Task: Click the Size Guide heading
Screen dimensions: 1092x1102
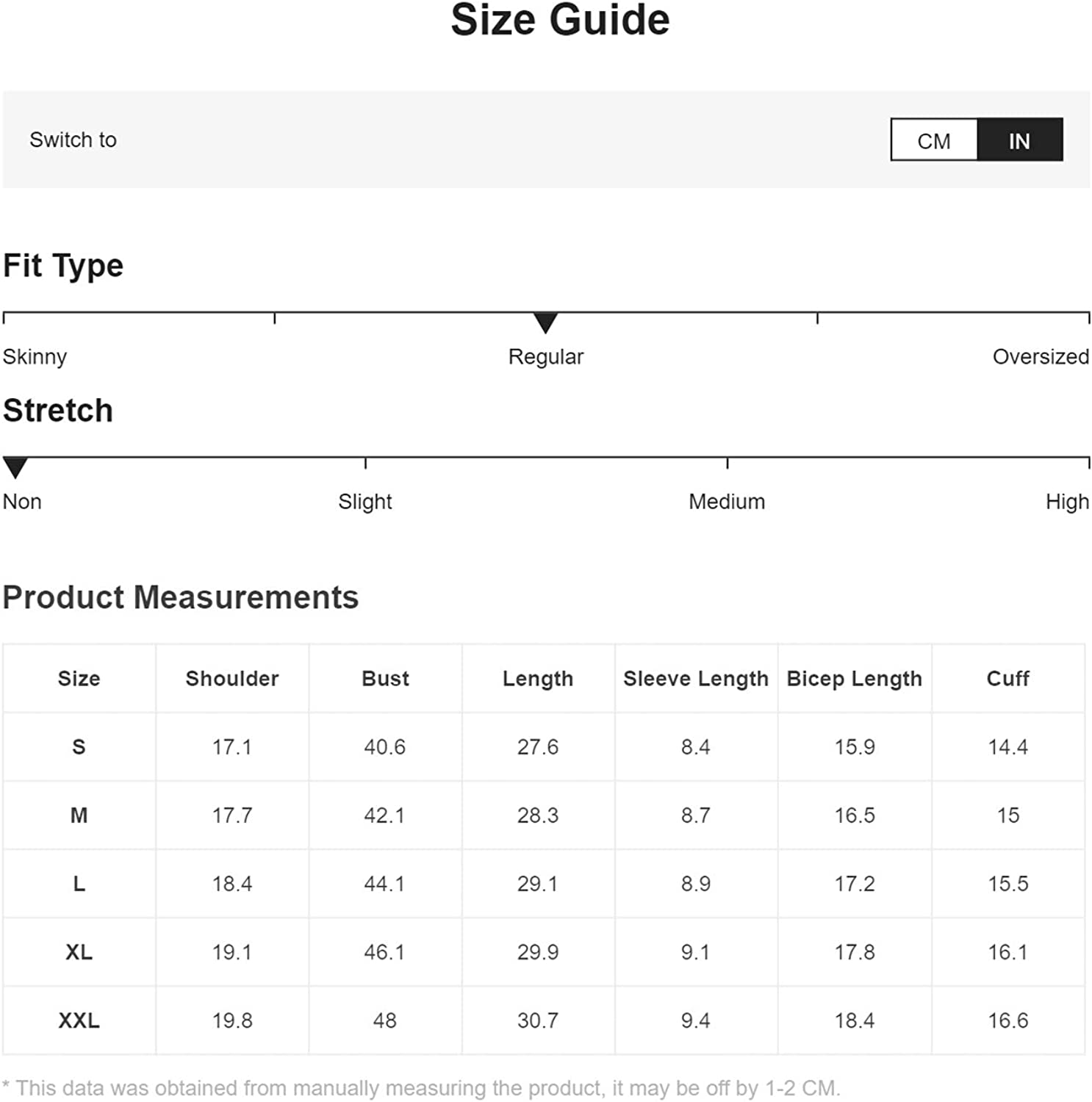Action: [560, 20]
